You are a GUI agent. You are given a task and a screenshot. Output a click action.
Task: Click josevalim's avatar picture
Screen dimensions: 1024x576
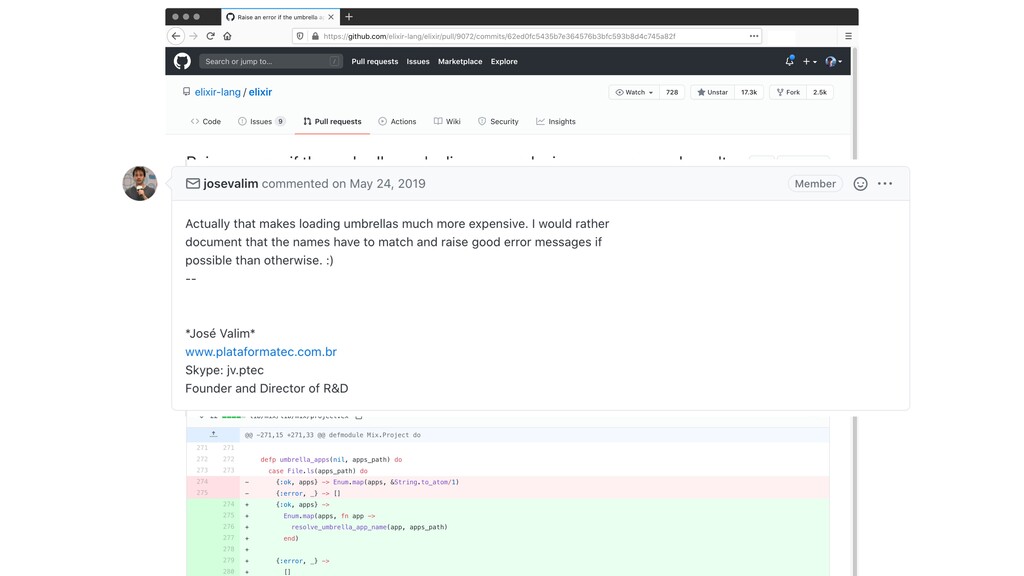pos(140,184)
